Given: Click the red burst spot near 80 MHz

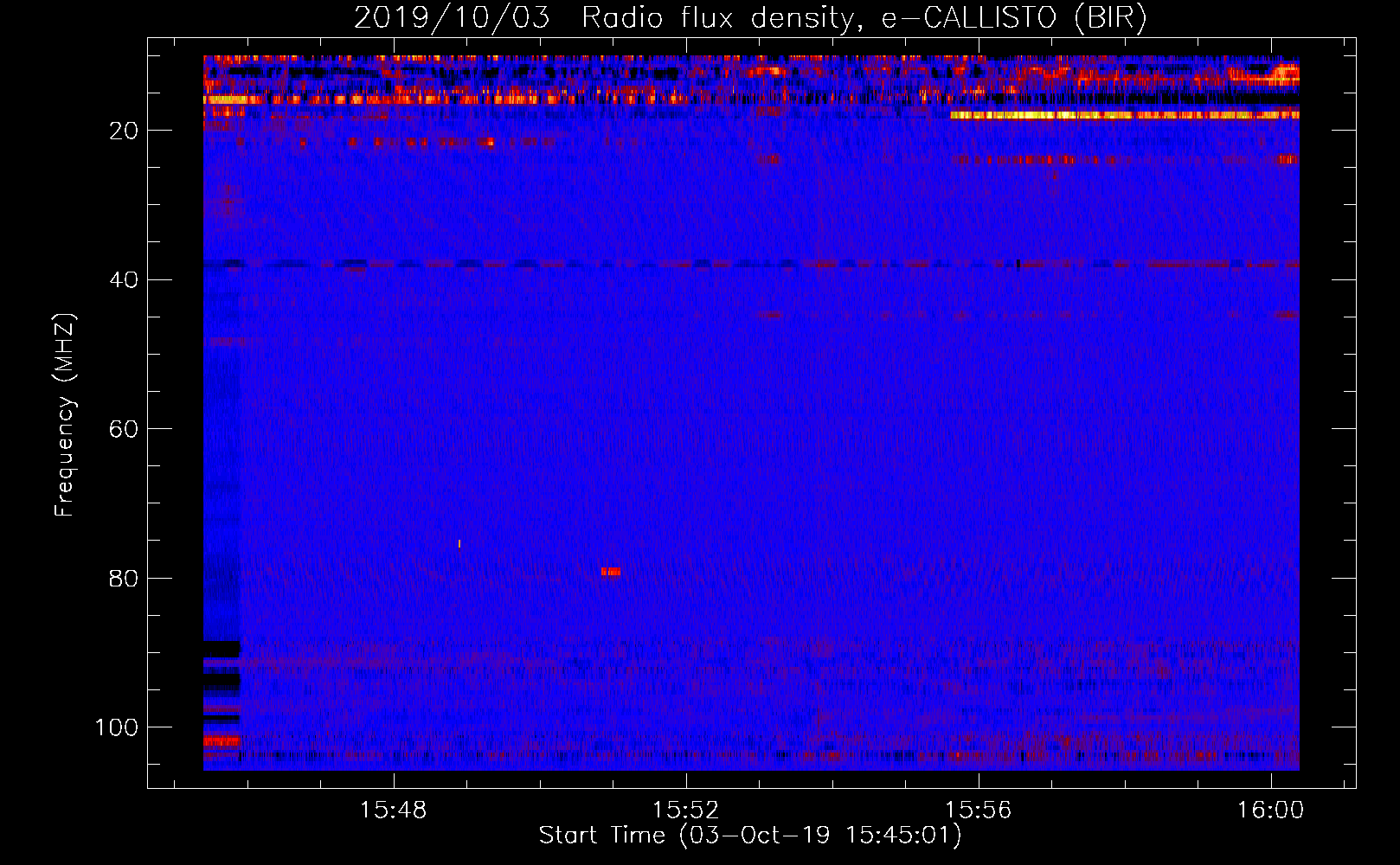Looking at the screenshot, I should tap(611, 571).
